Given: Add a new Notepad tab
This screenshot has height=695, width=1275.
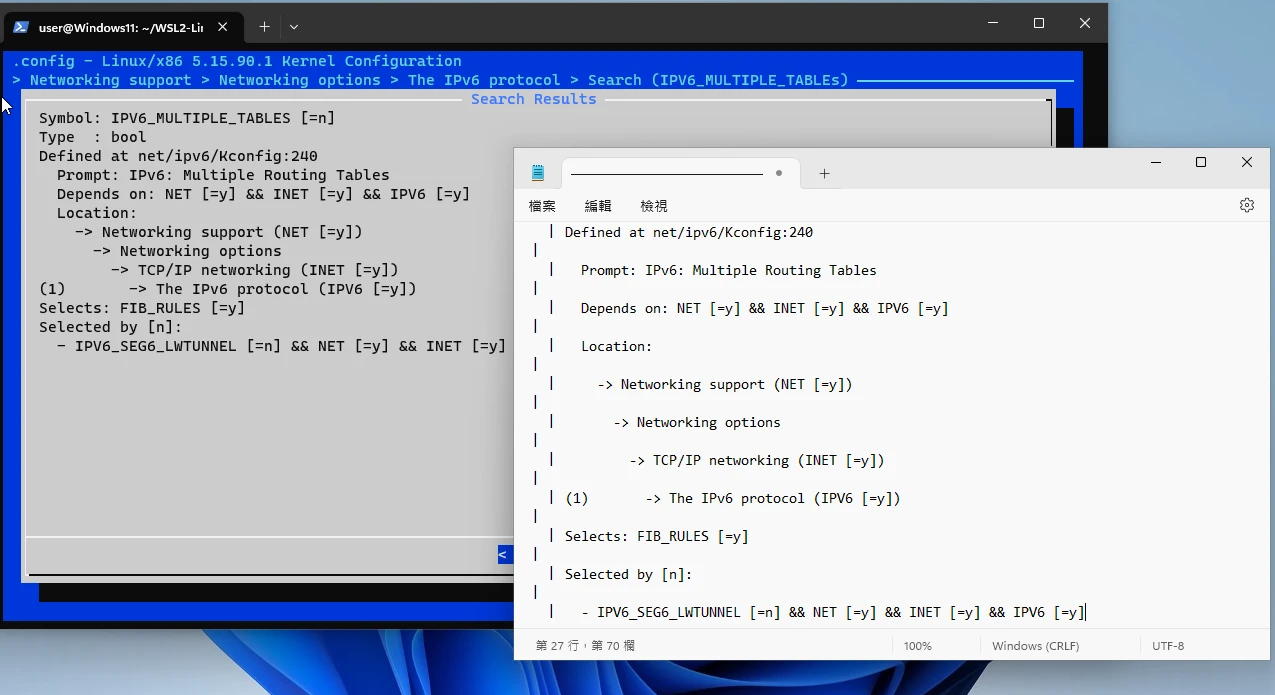Looking at the screenshot, I should (x=824, y=173).
